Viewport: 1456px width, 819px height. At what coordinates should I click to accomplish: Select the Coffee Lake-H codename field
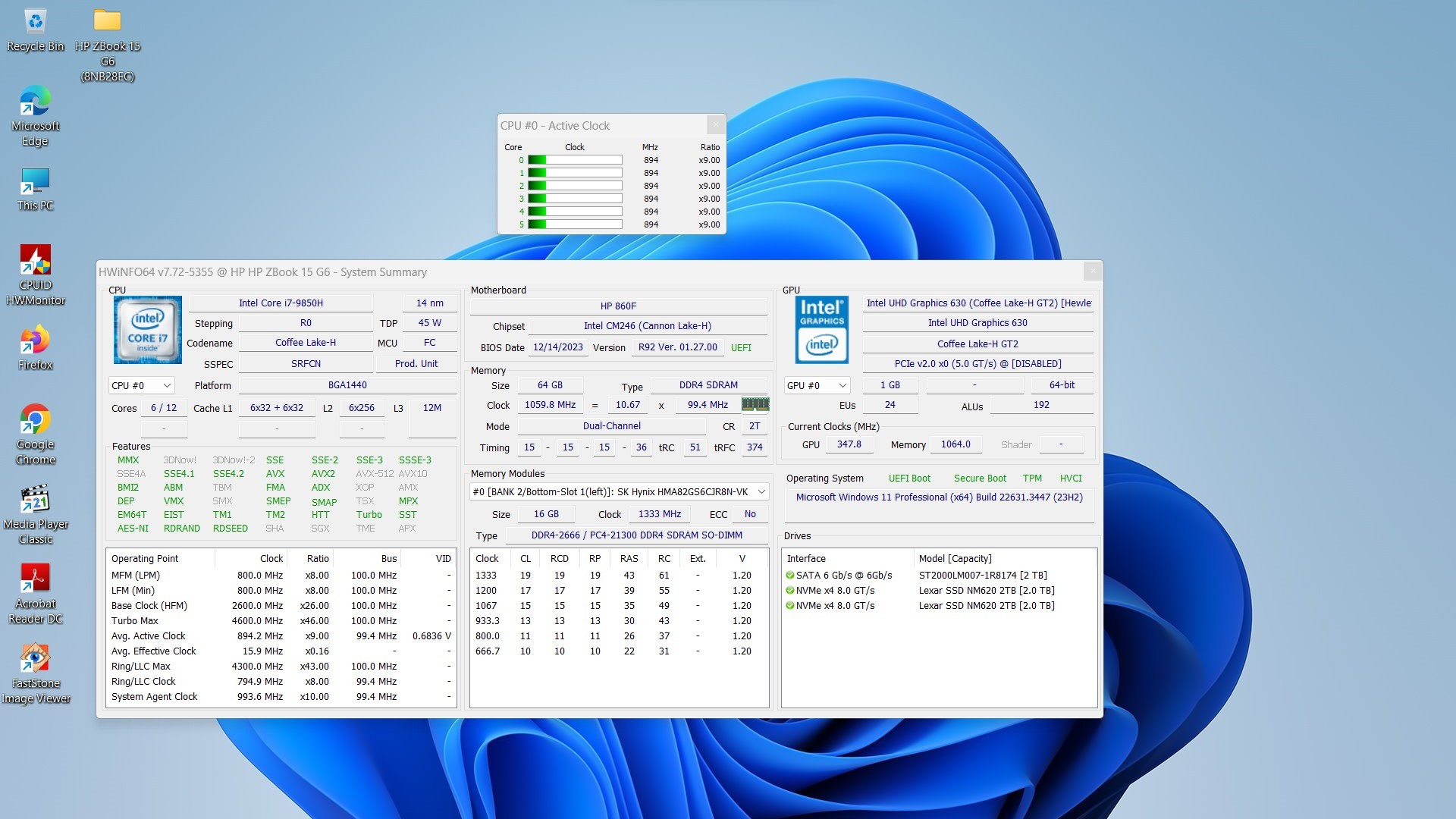point(306,343)
